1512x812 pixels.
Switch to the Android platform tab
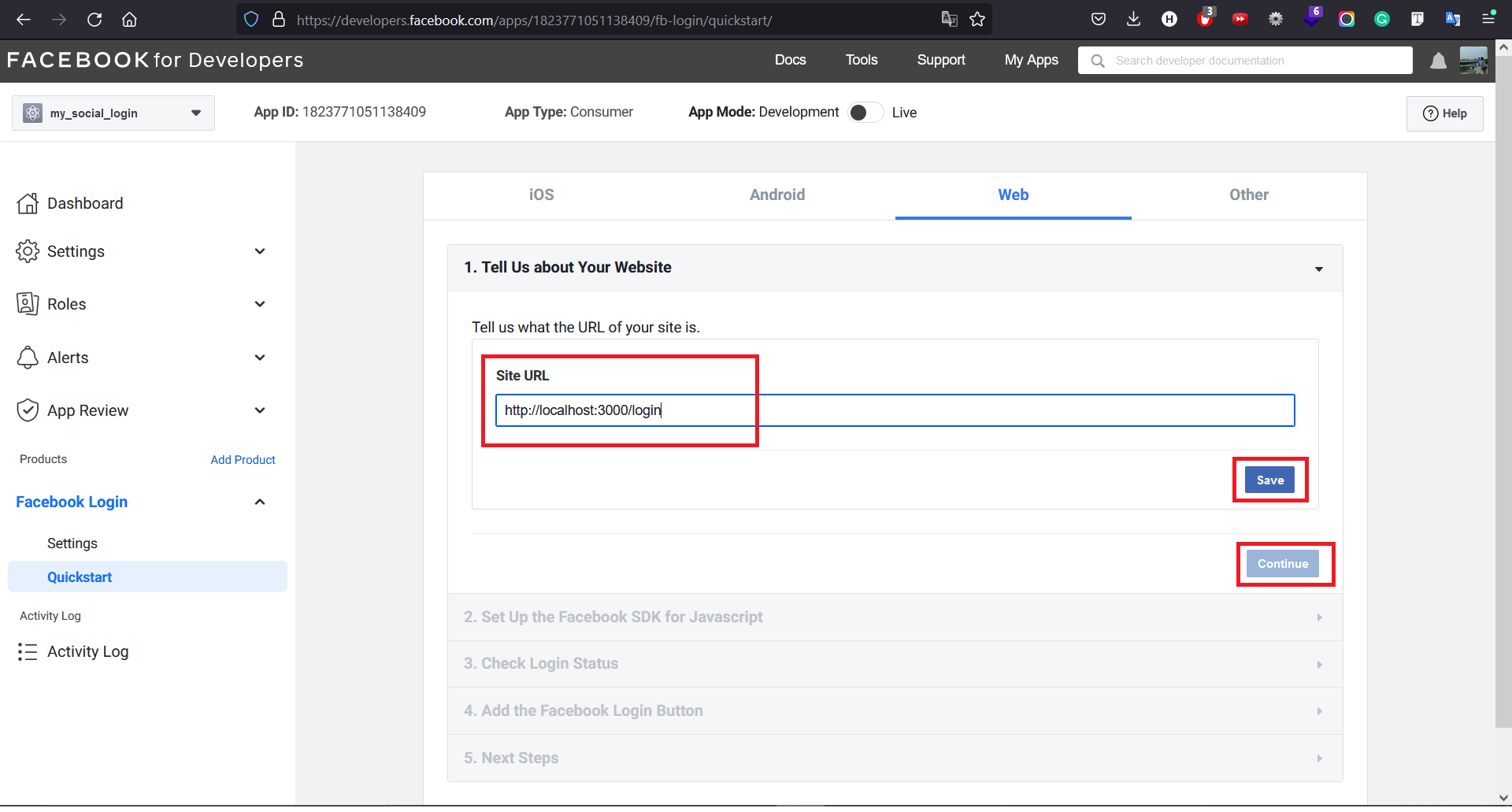coord(777,195)
